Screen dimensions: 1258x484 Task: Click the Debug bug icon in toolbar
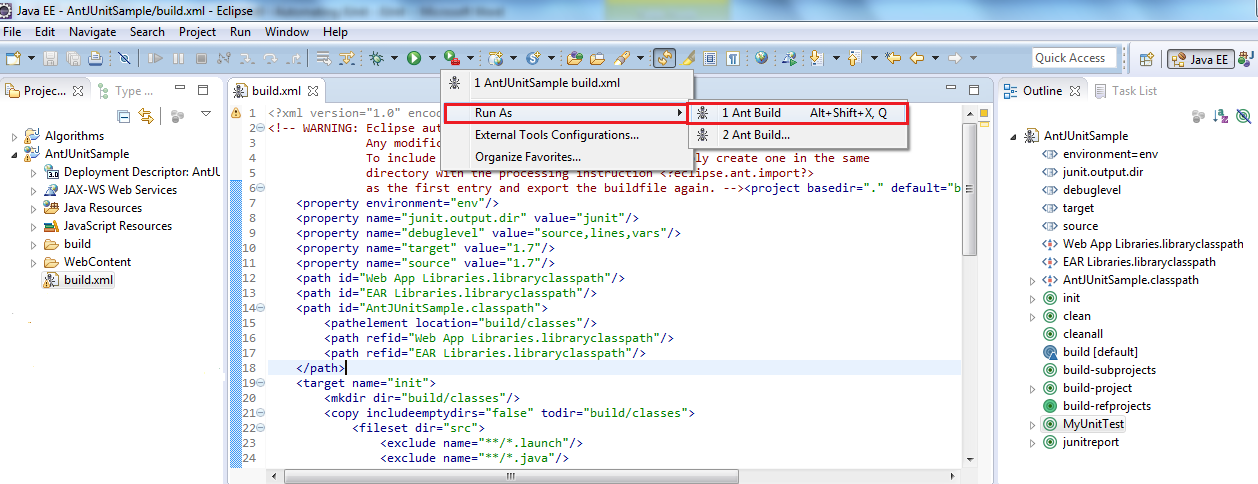[377, 59]
